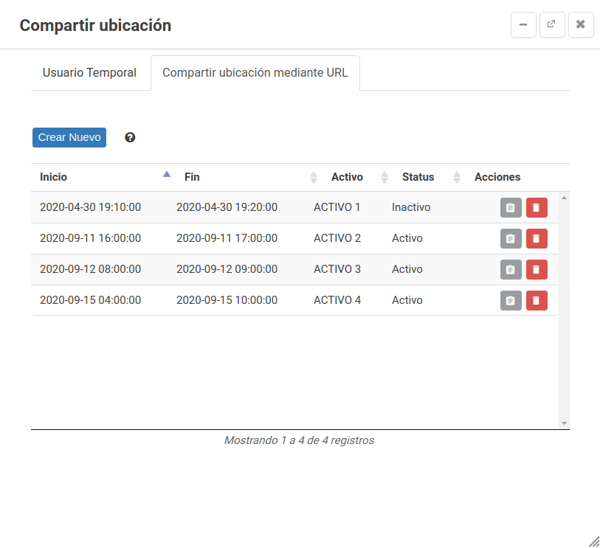
Task: Click the Inactivo status cell
Action: tap(411, 207)
